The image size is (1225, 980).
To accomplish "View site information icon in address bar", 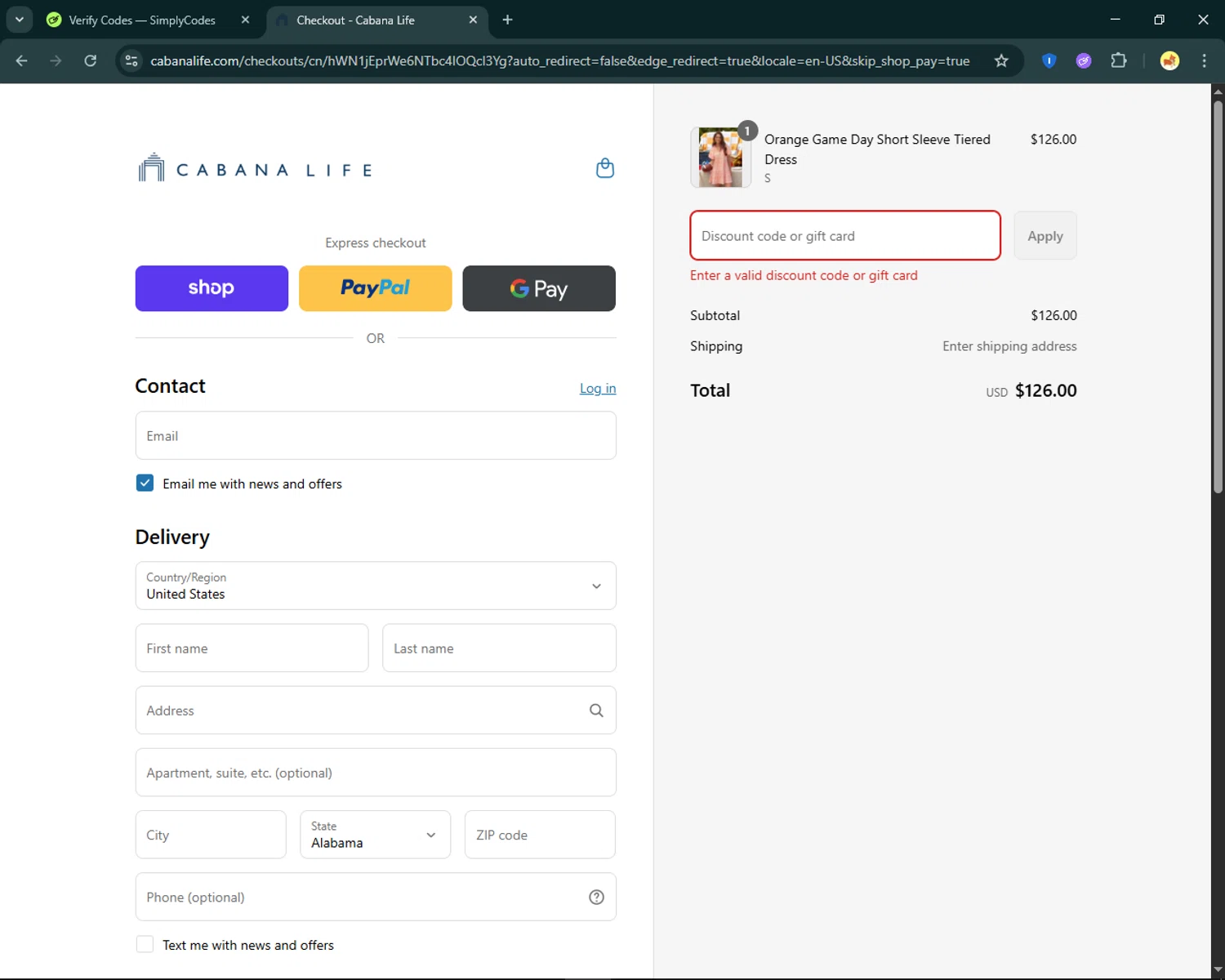I will (131, 60).
